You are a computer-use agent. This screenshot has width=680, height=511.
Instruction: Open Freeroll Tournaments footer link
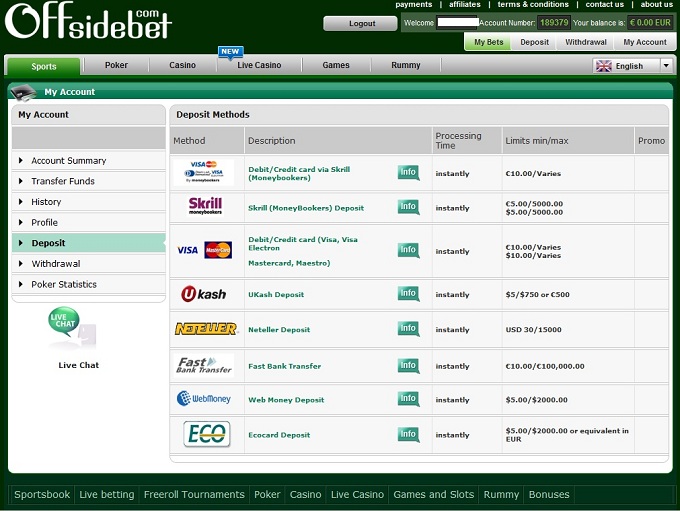(x=194, y=494)
